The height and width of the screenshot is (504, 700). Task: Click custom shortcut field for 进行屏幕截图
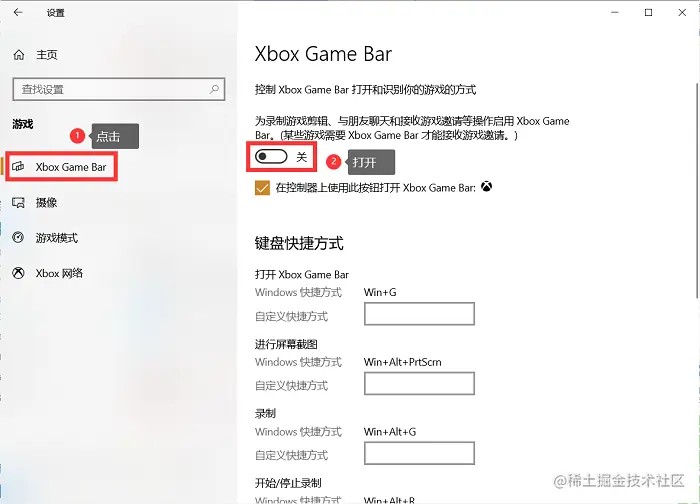click(x=419, y=383)
